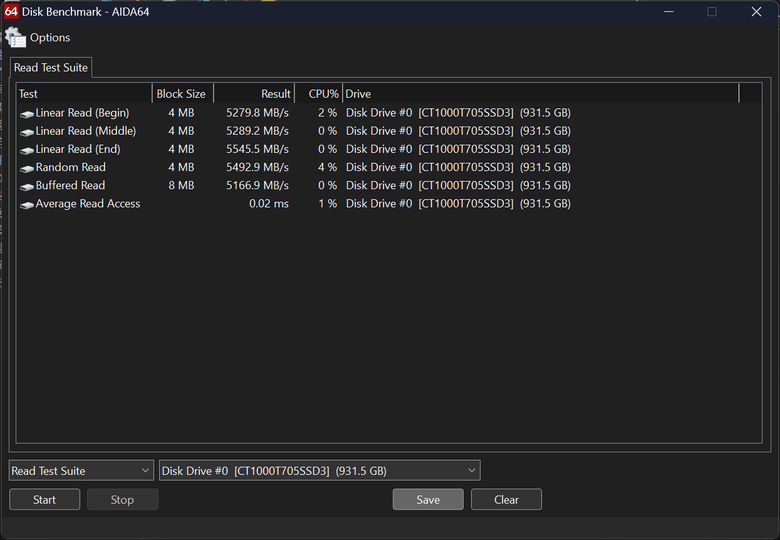780x540 pixels.
Task: Save the benchmark results
Action: [x=428, y=499]
